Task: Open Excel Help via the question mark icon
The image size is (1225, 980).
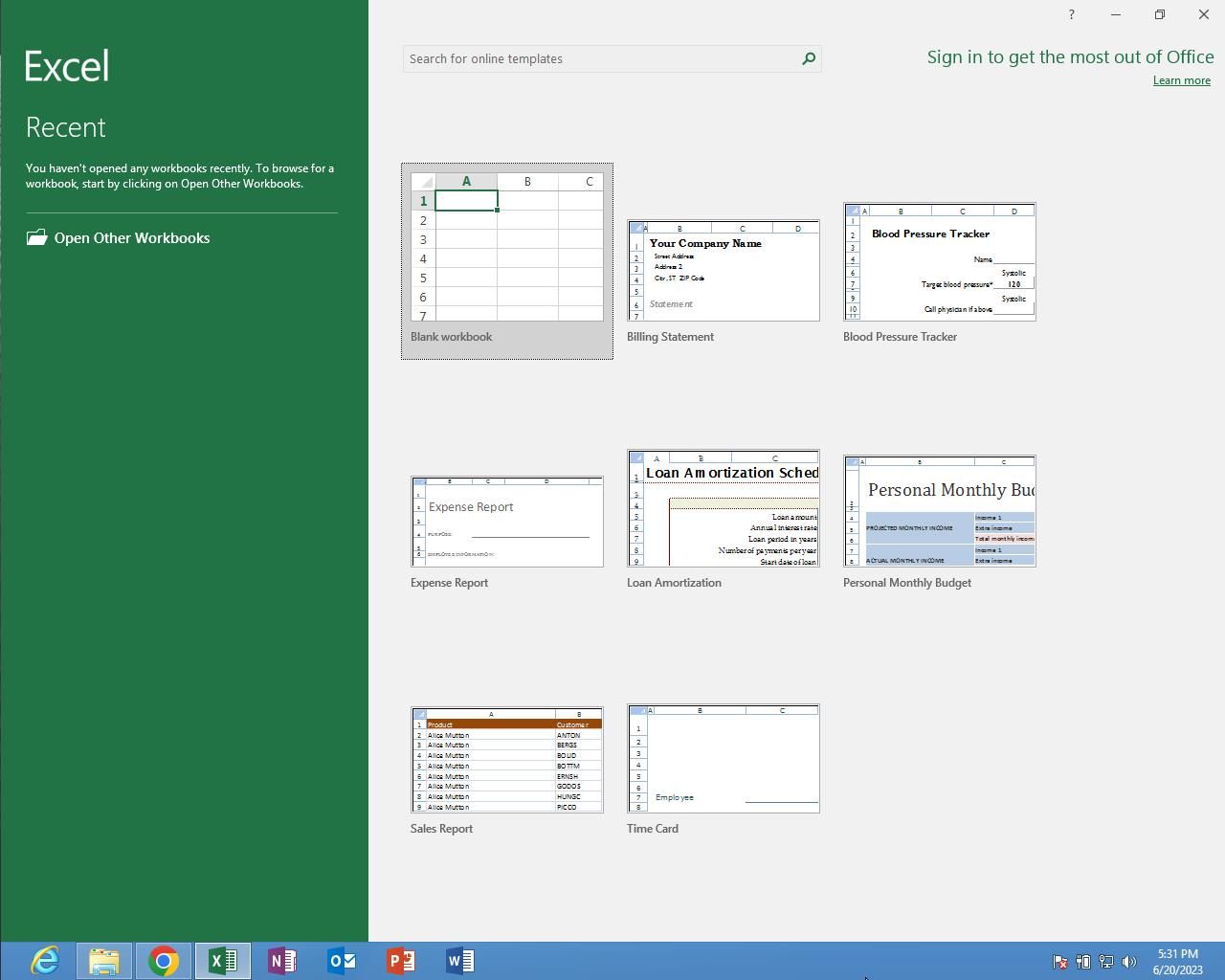Action: (x=1071, y=14)
